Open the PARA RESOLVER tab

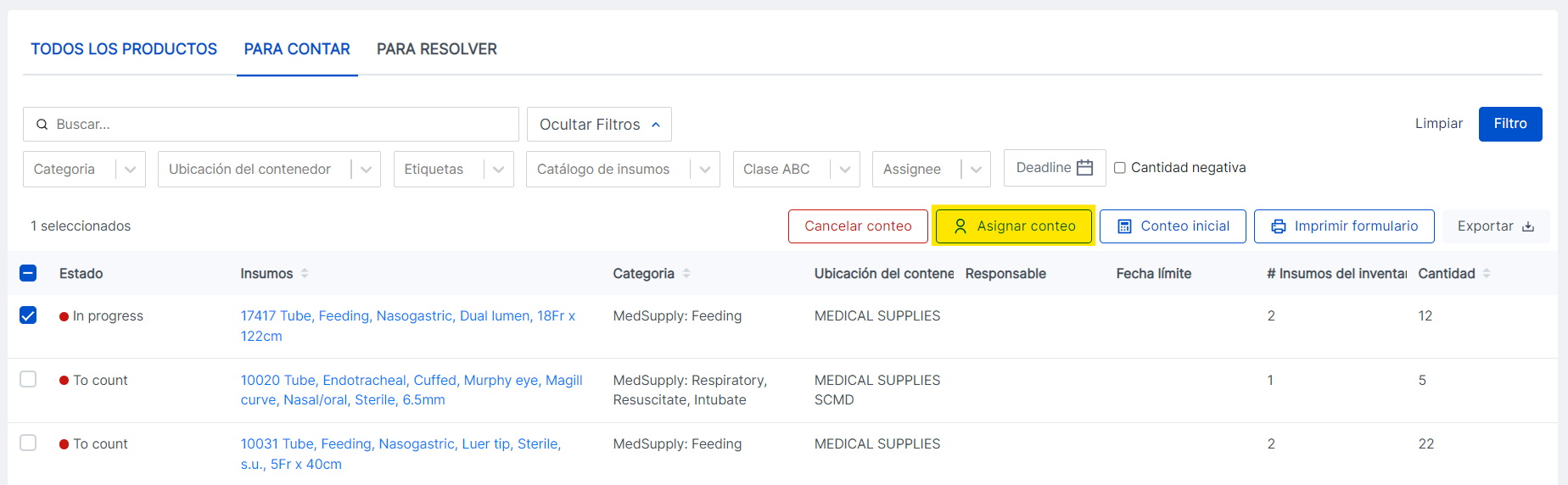(437, 49)
